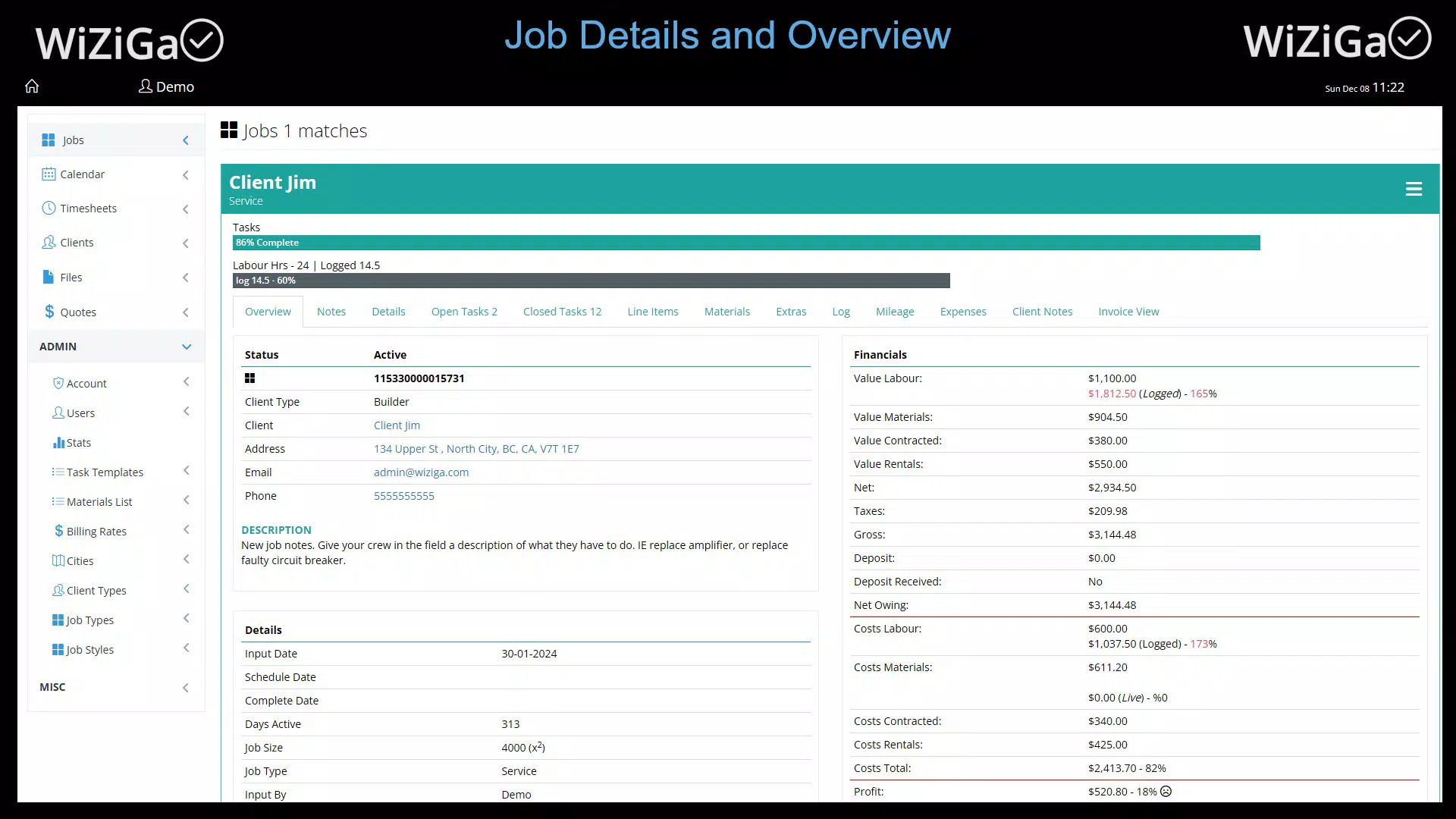Viewport: 1456px width, 819px height.
Task: Open the hamburger menu on Client Jim header
Action: click(x=1414, y=189)
